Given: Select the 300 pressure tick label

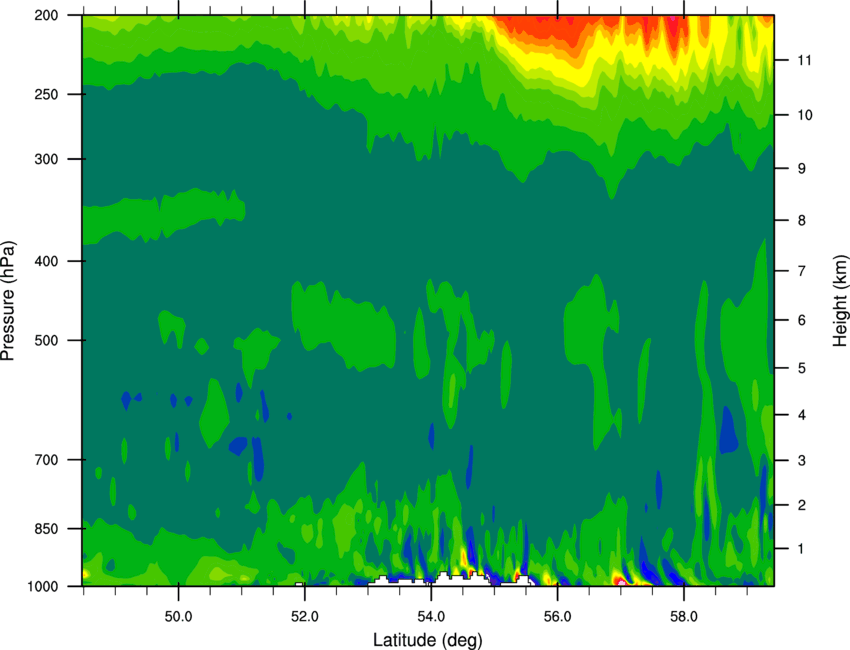Looking at the screenshot, I should point(46,159).
